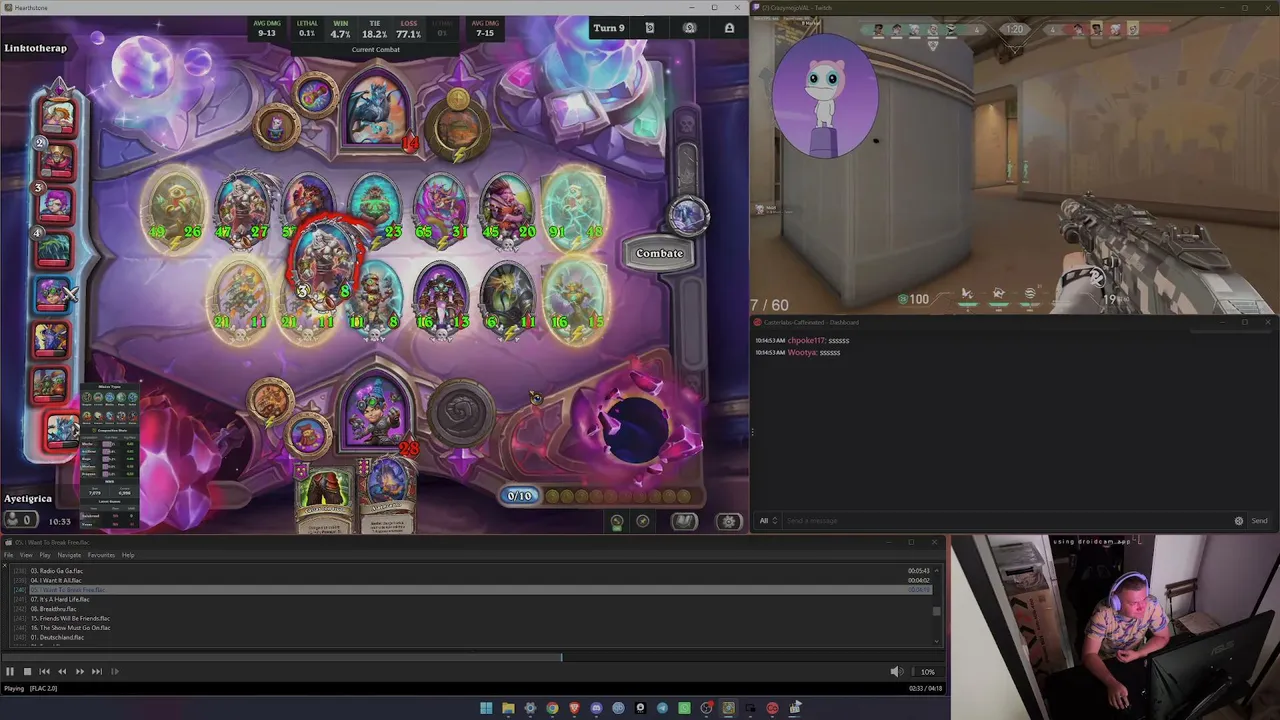Open Google Chrome from the taskbar
Screen dimensions: 1280x720
[552, 708]
